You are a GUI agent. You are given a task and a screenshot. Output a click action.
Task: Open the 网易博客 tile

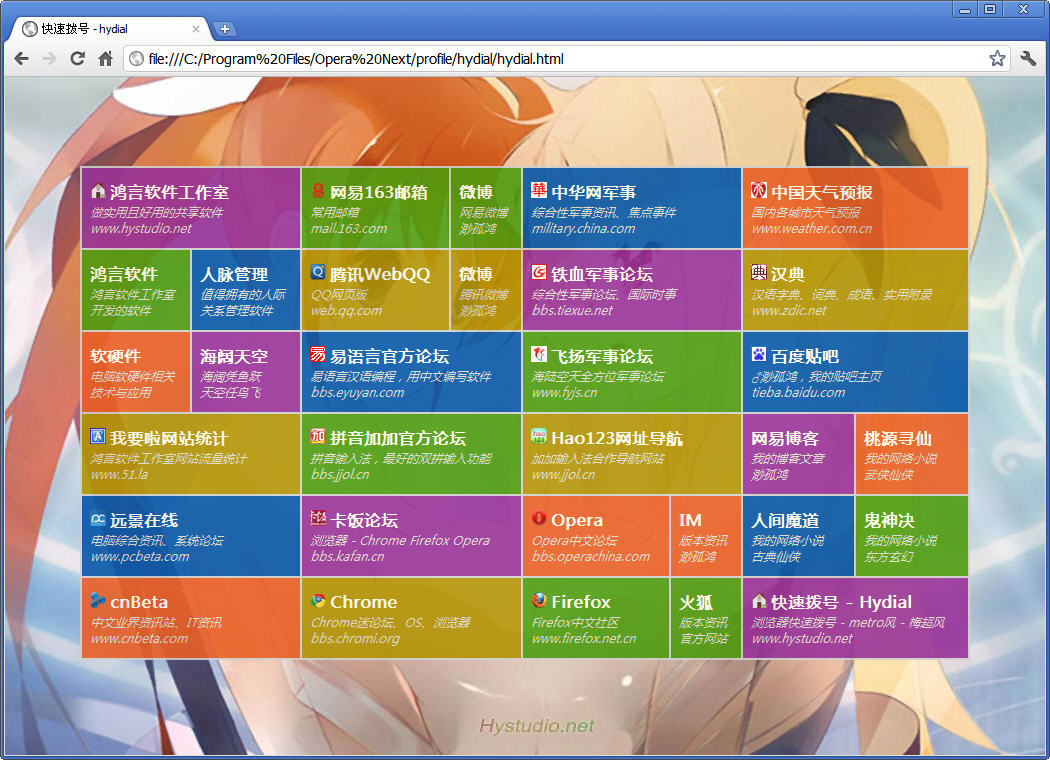798,454
